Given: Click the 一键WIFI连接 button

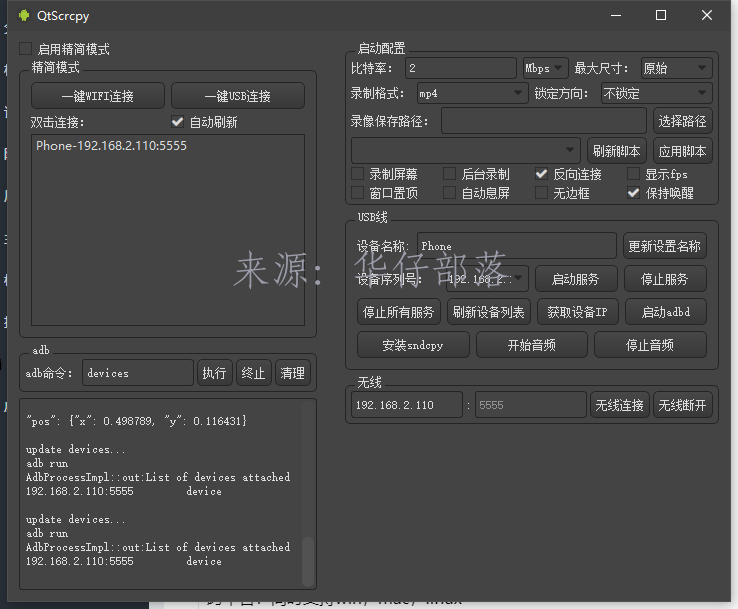Looking at the screenshot, I should (98, 96).
